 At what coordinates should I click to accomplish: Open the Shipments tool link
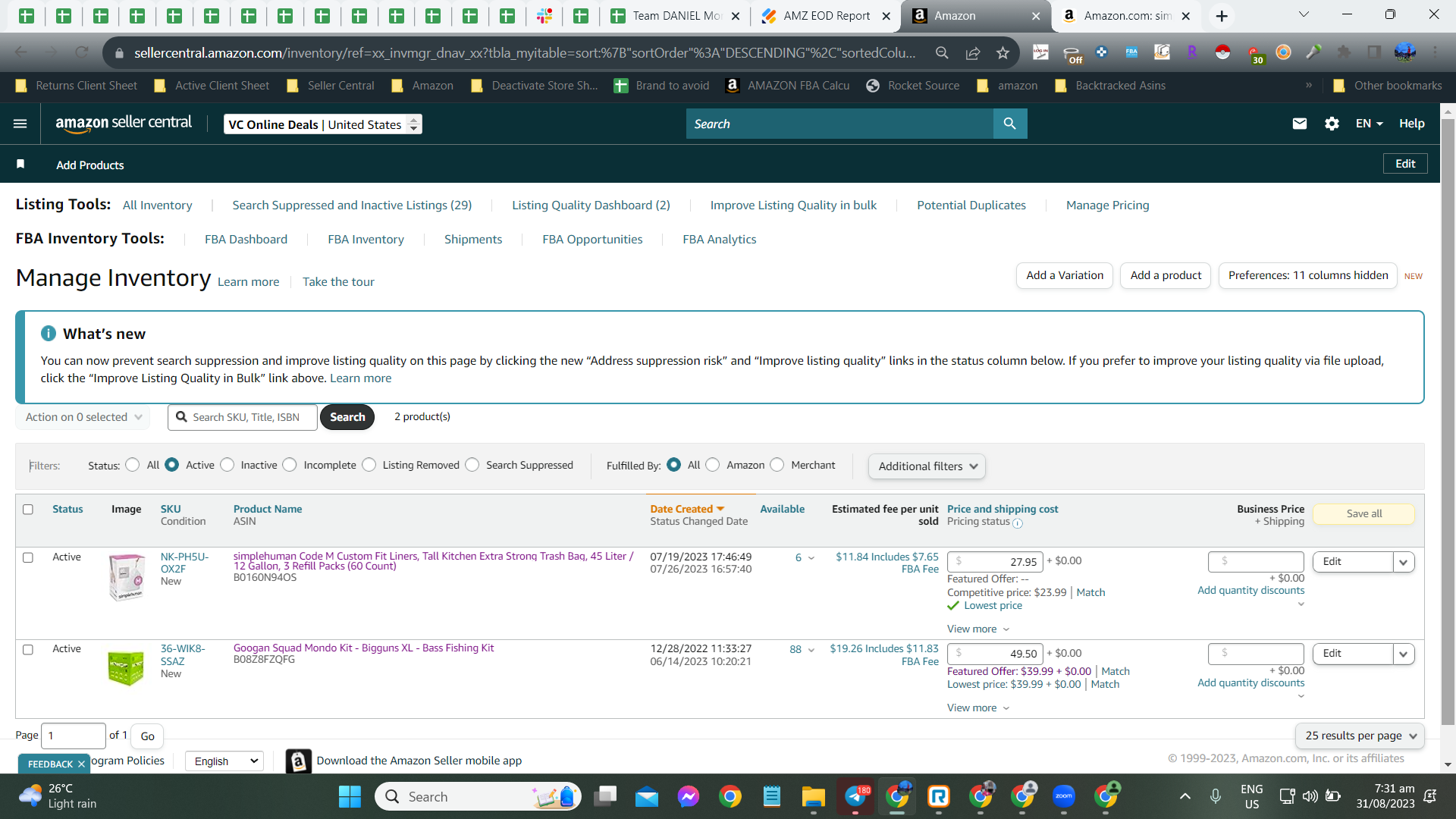(473, 240)
